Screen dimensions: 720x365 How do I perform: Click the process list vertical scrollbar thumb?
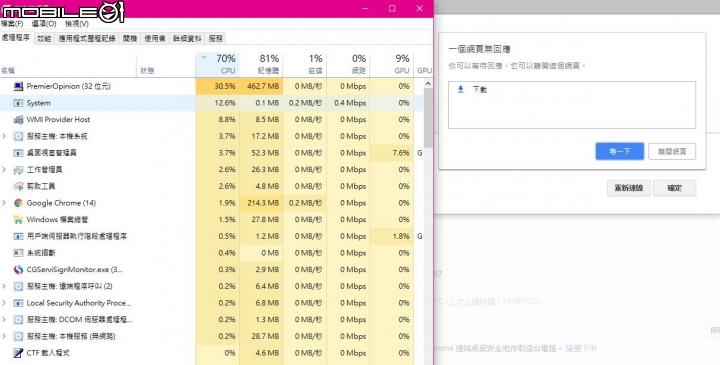coord(428,118)
